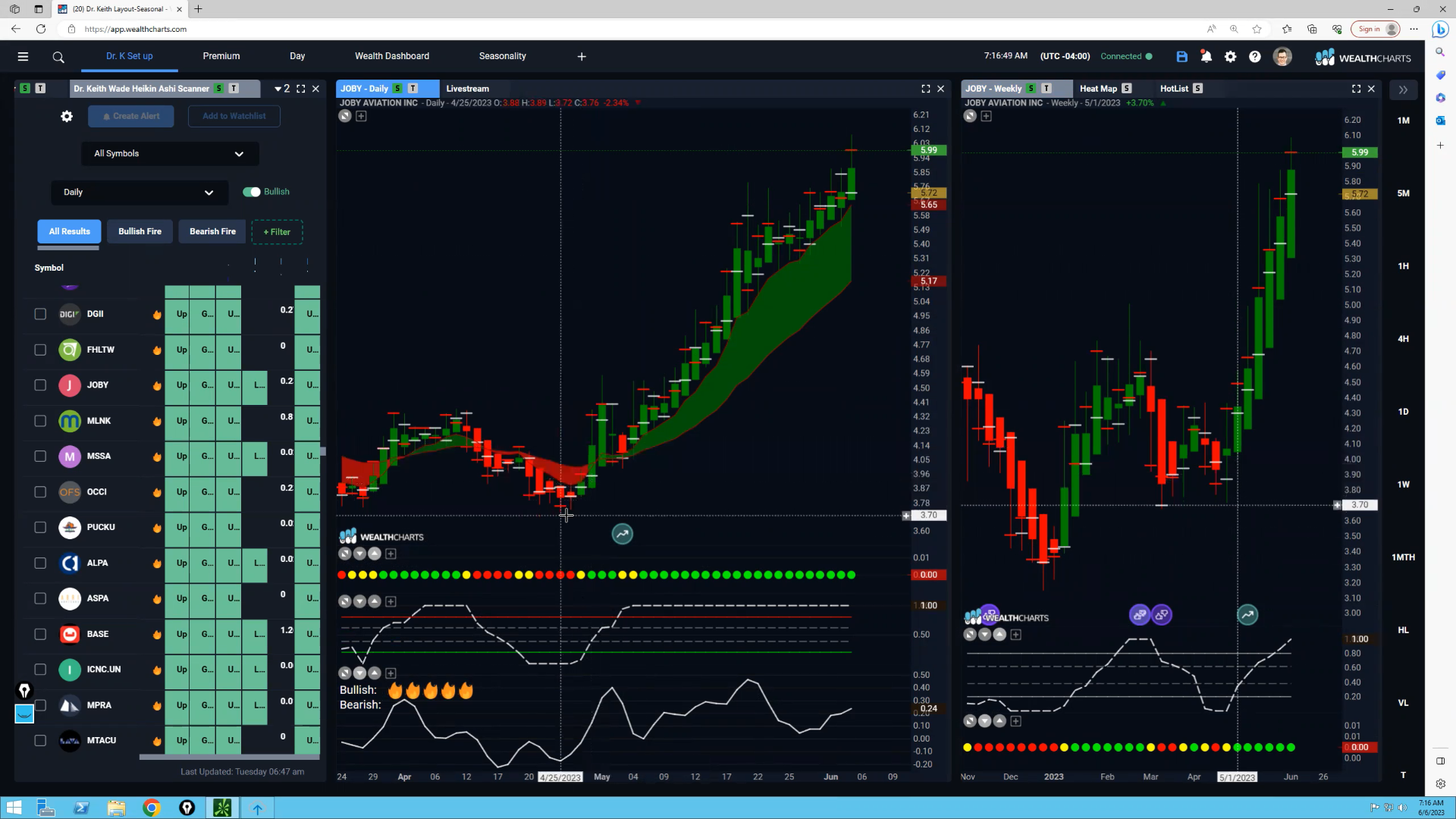
Task: Open scanner settings gear icon
Action: point(67,116)
